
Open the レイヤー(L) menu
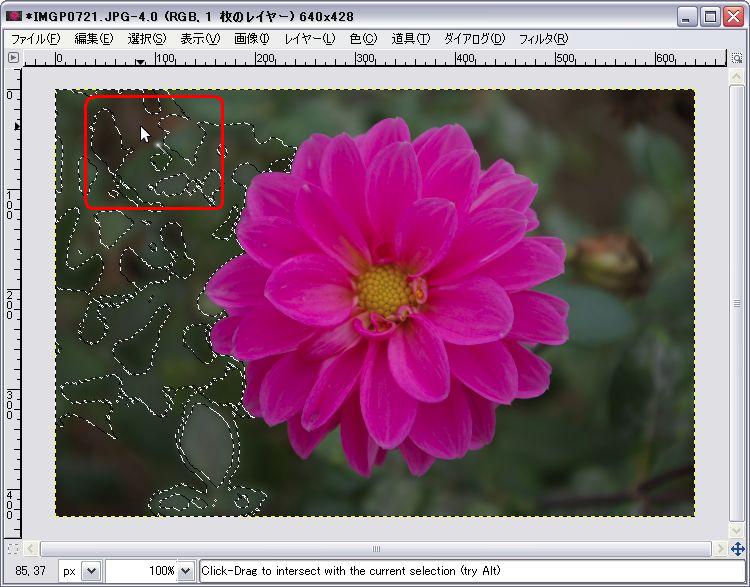pyautogui.click(x=310, y=39)
